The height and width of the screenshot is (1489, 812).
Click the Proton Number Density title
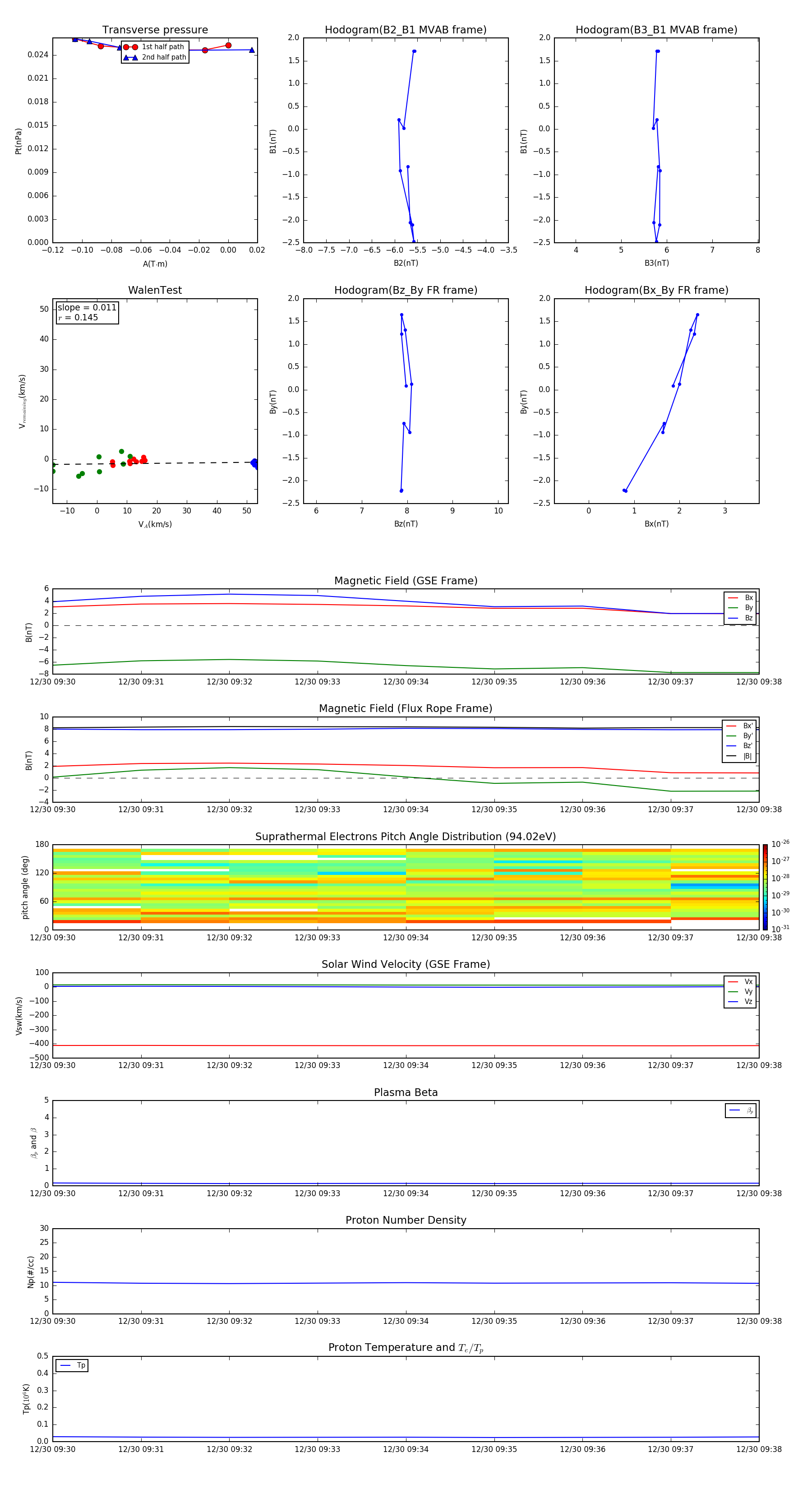point(405,1220)
